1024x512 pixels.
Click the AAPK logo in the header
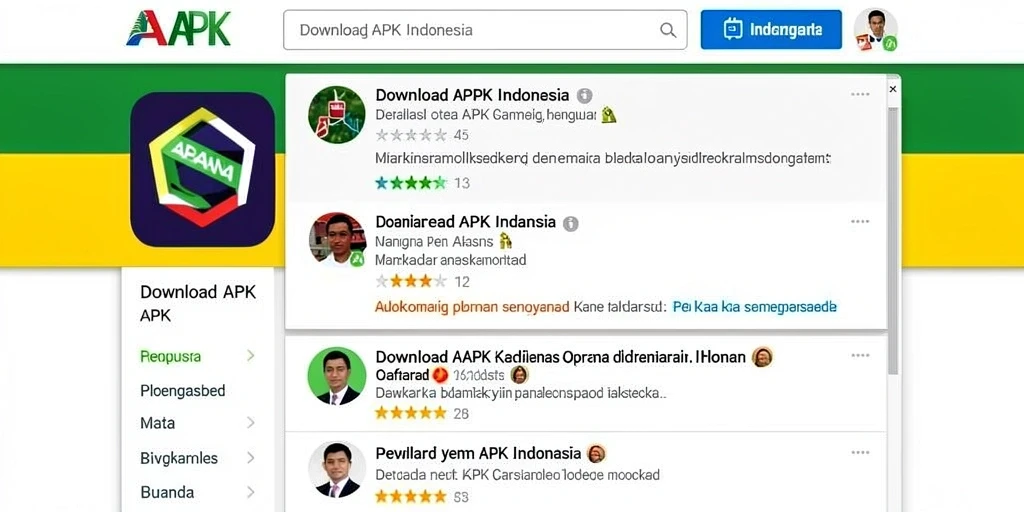(178, 29)
